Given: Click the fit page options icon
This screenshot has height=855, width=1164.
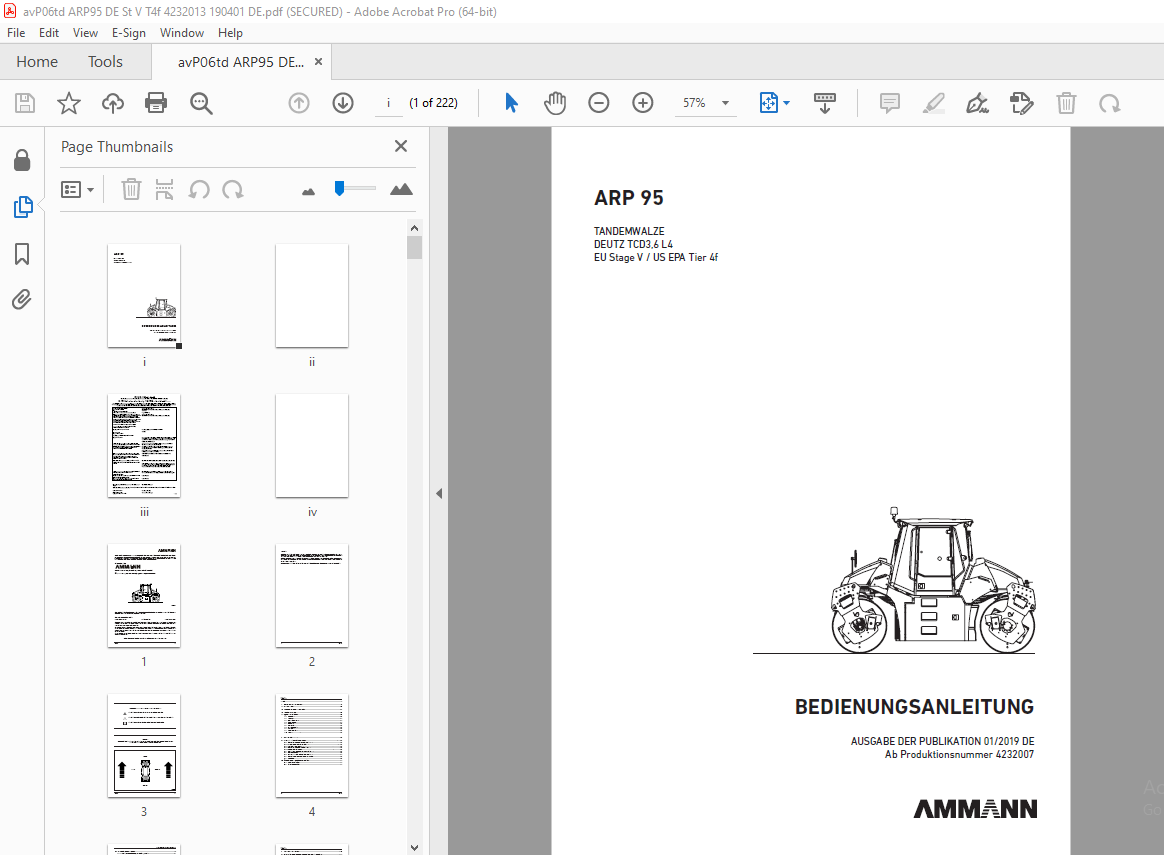Looking at the screenshot, I should pyautogui.click(x=769, y=103).
